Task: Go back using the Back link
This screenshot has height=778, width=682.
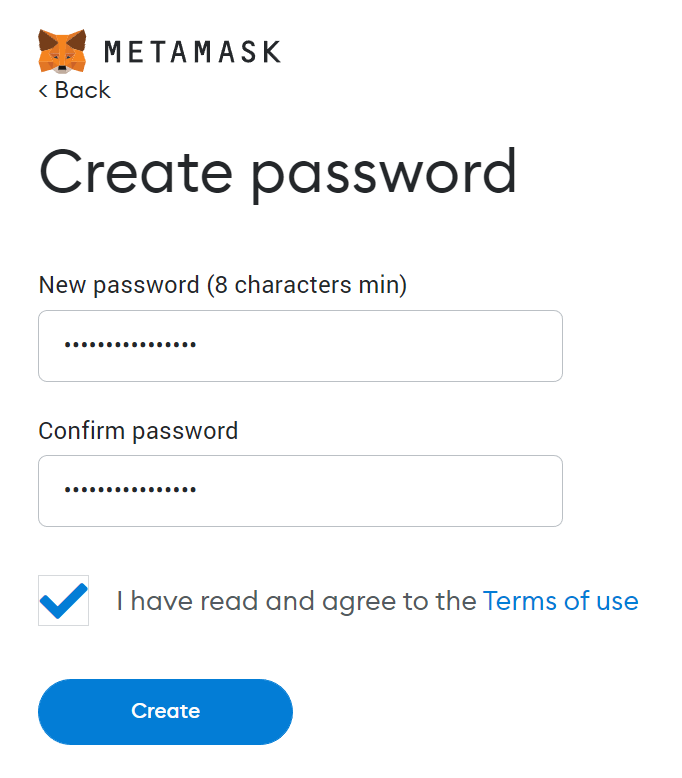Action: [x=82, y=90]
